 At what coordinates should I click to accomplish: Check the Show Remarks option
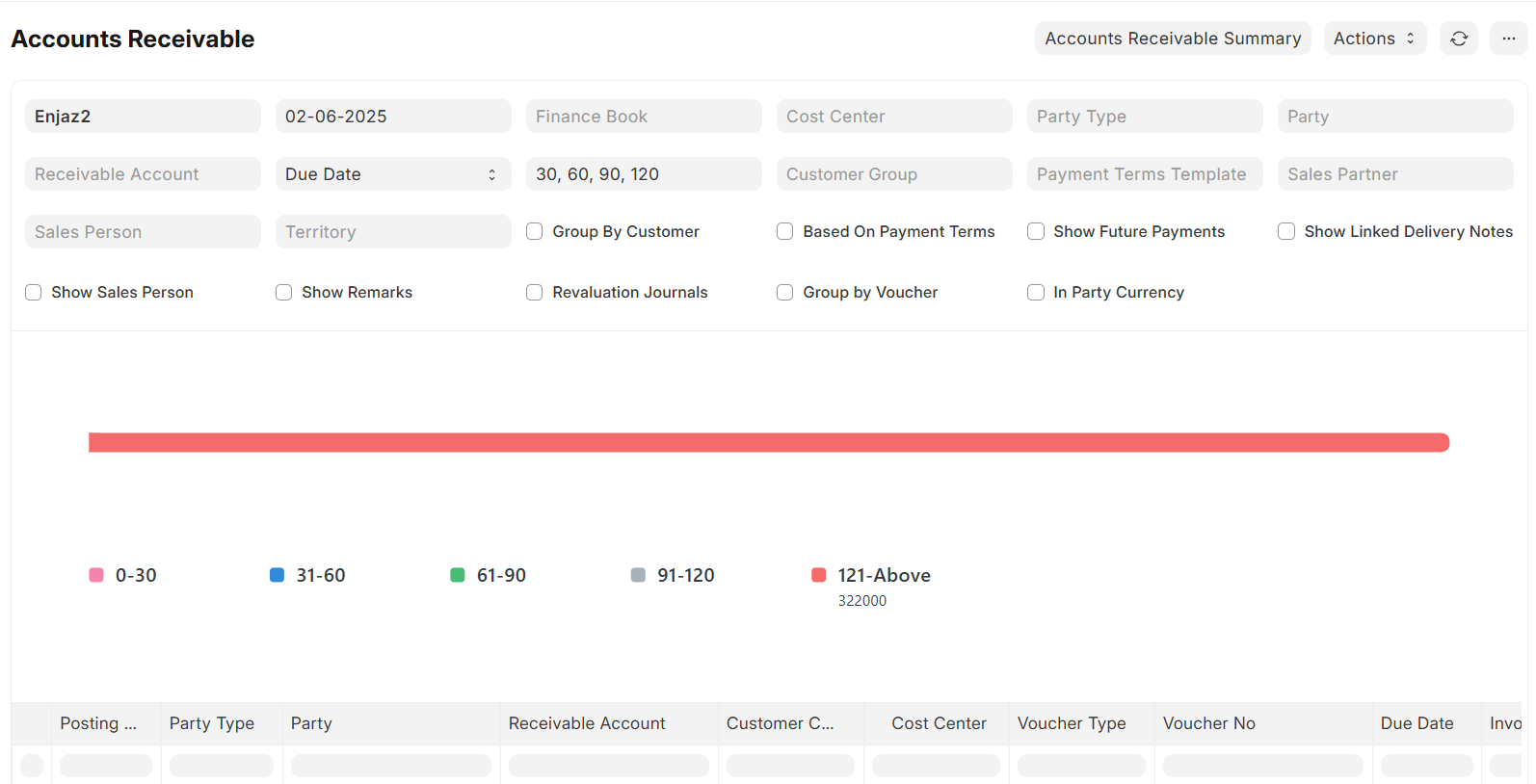(284, 292)
